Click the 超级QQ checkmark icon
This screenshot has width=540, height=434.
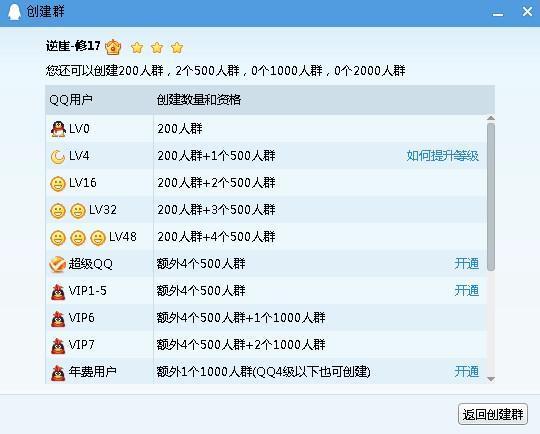[x=58, y=265]
